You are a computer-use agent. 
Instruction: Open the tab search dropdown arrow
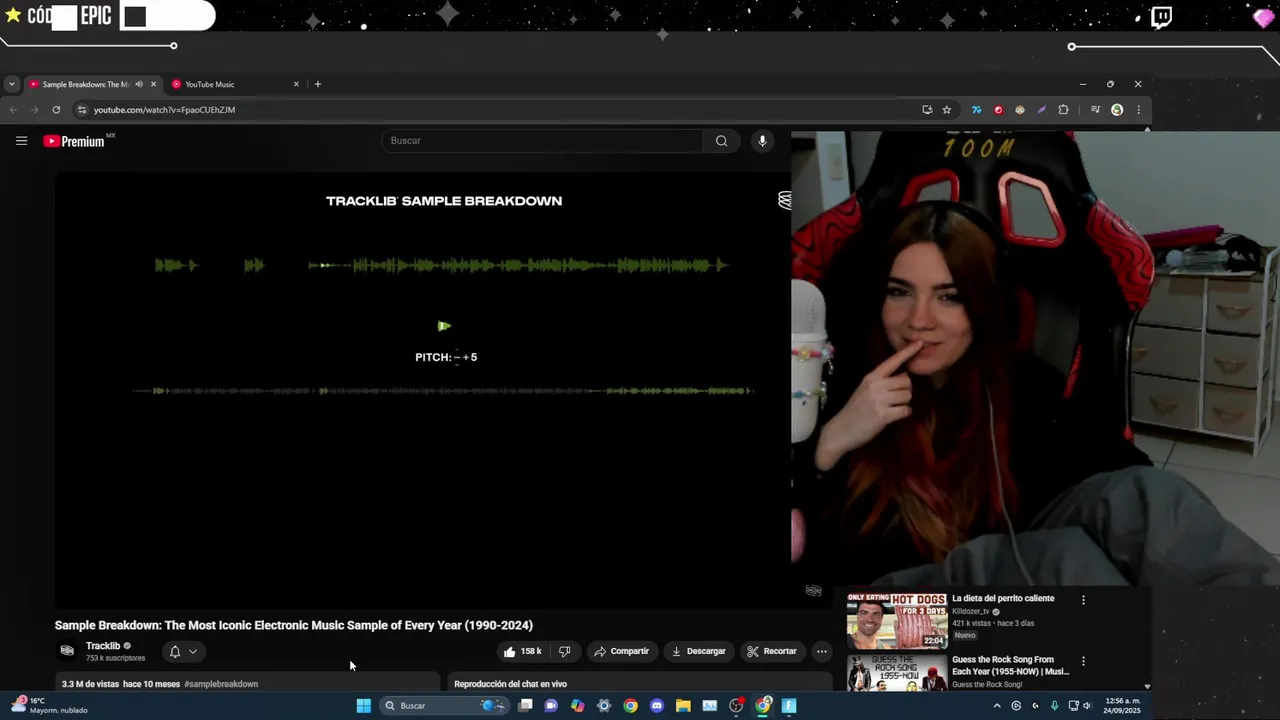[11, 84]
